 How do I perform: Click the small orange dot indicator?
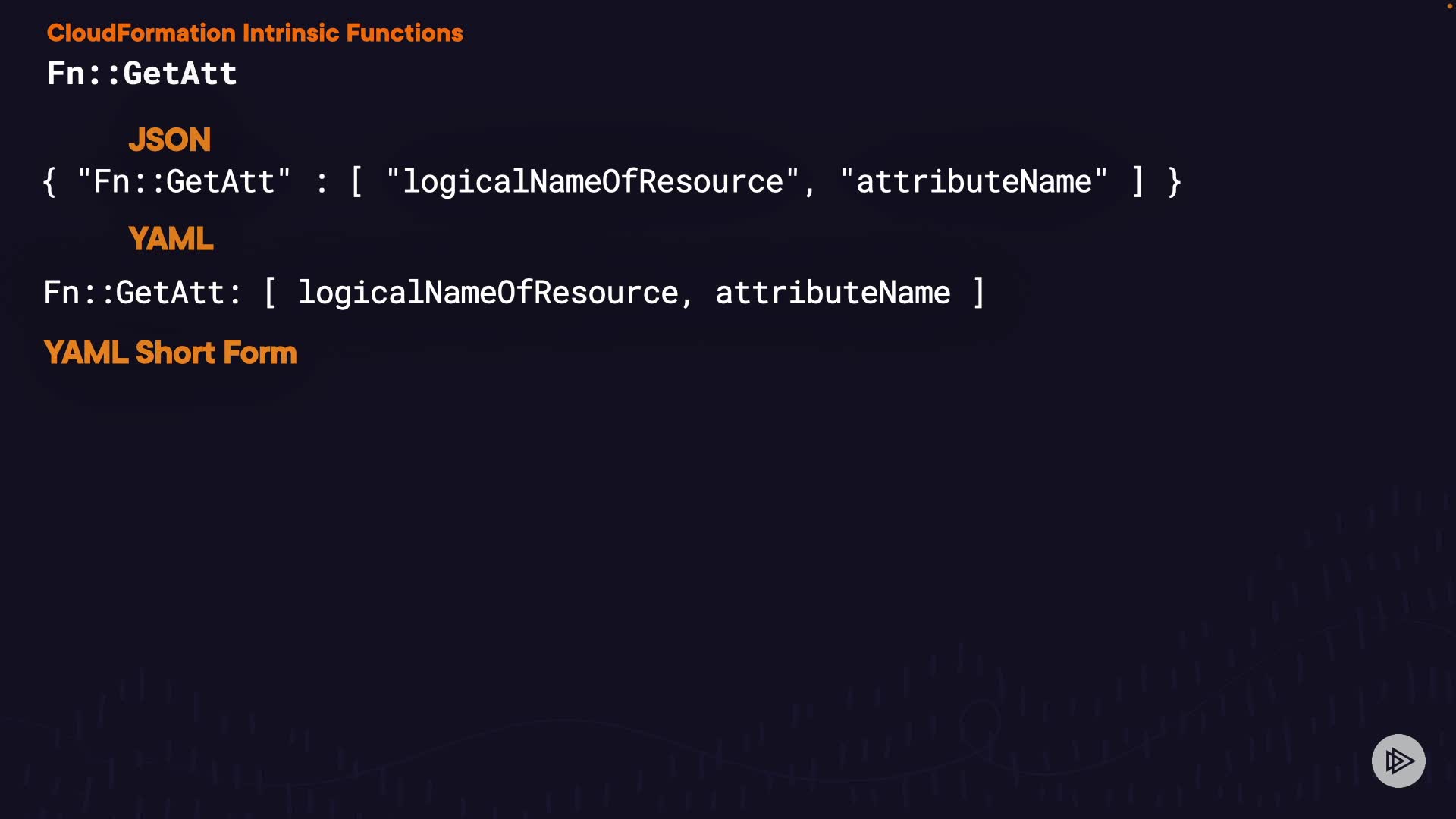[x=1449, y=6]
